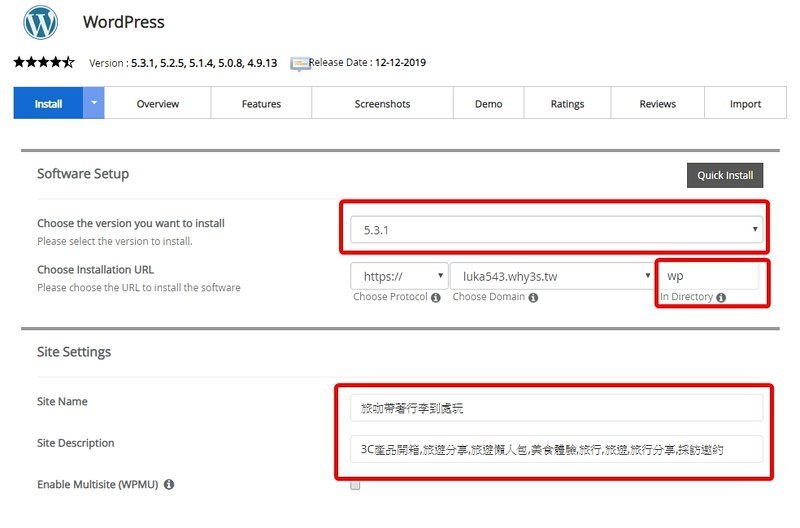Click the Choose Installation URL label
The height and width of the screenshot is (528, 800).
pos(95,269)
